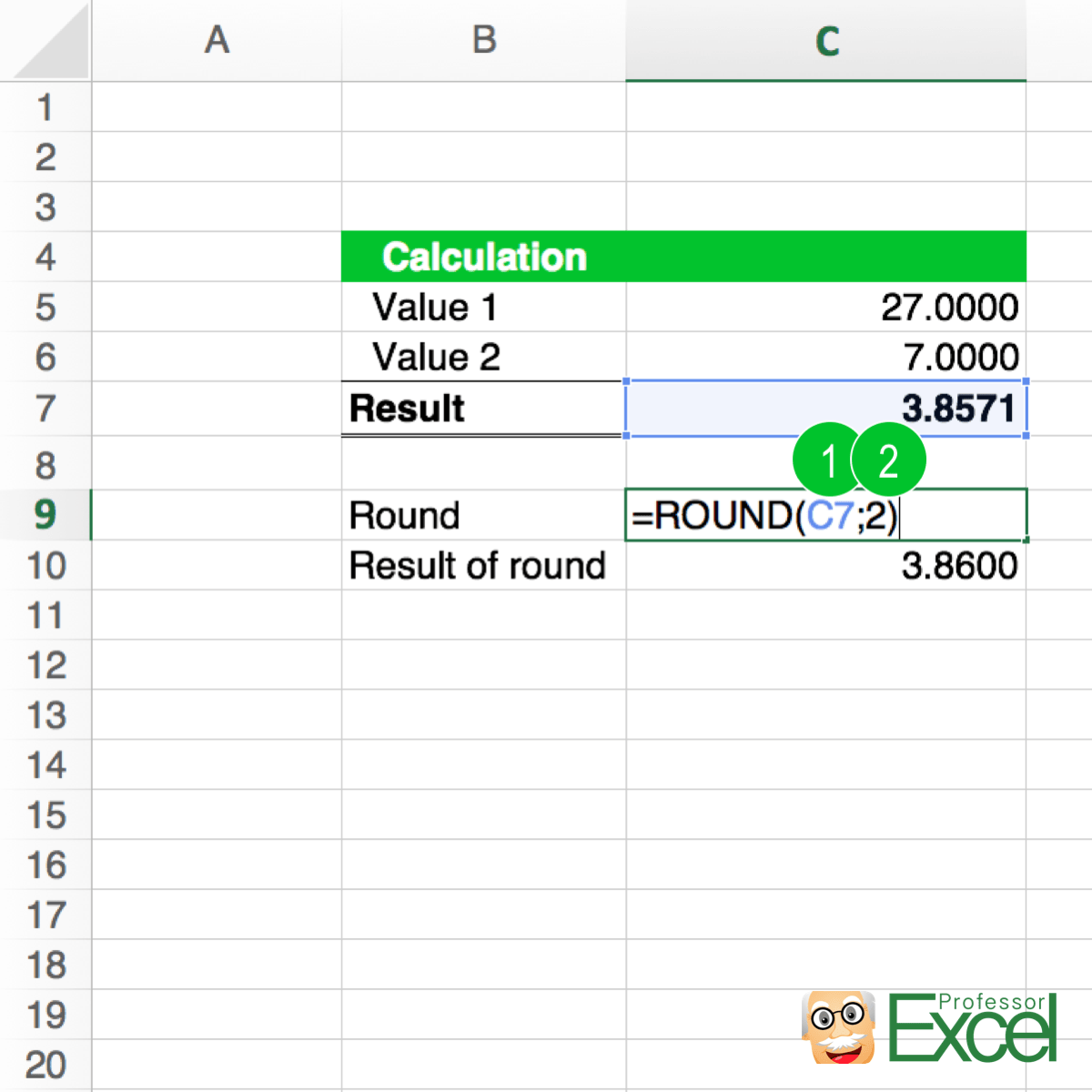The image size is (1092, 1092).
Task: Select row 7 header
Action: pyautogui.click(x=45, y=409)
